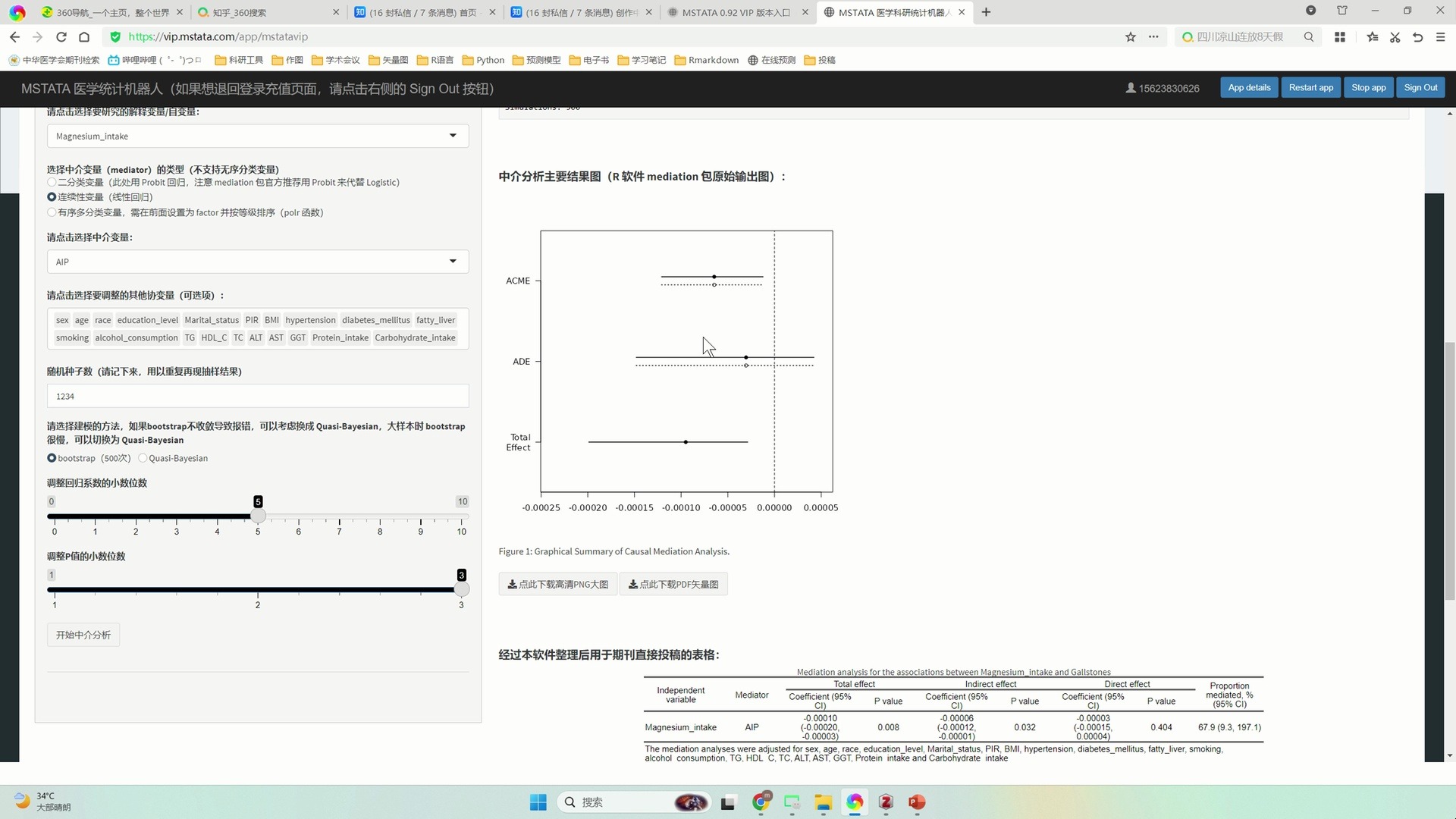
Task: Click the scissors screenshot tool icon
Action: tap(1395, 36)
